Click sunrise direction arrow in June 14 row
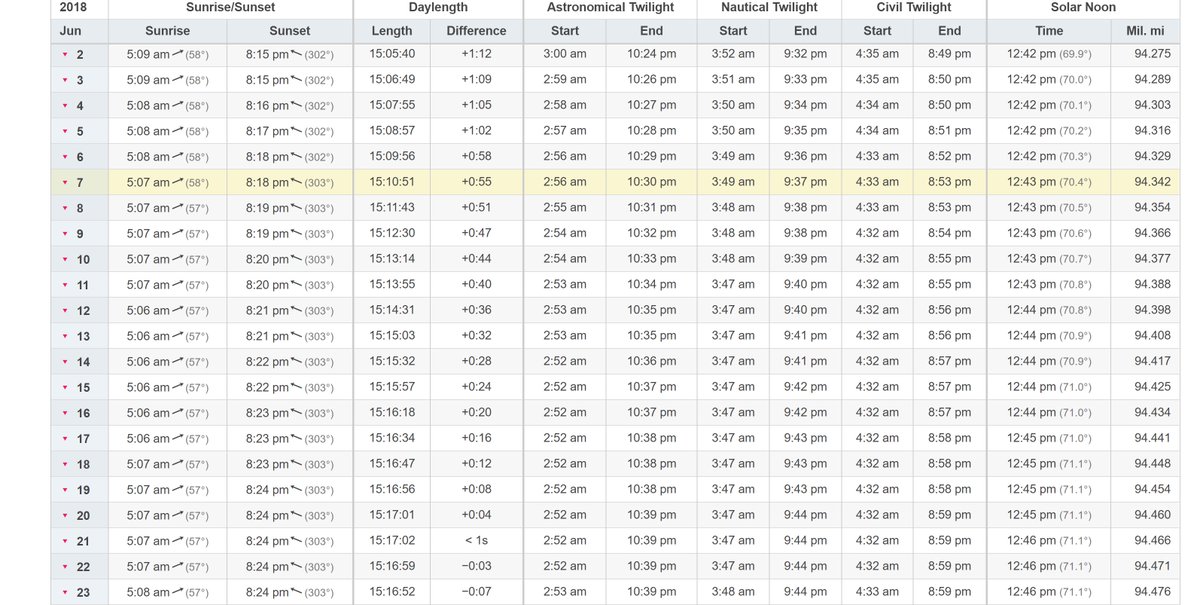Image resolution: width=1200 pixels, height=605 pixels. [177, 361]
